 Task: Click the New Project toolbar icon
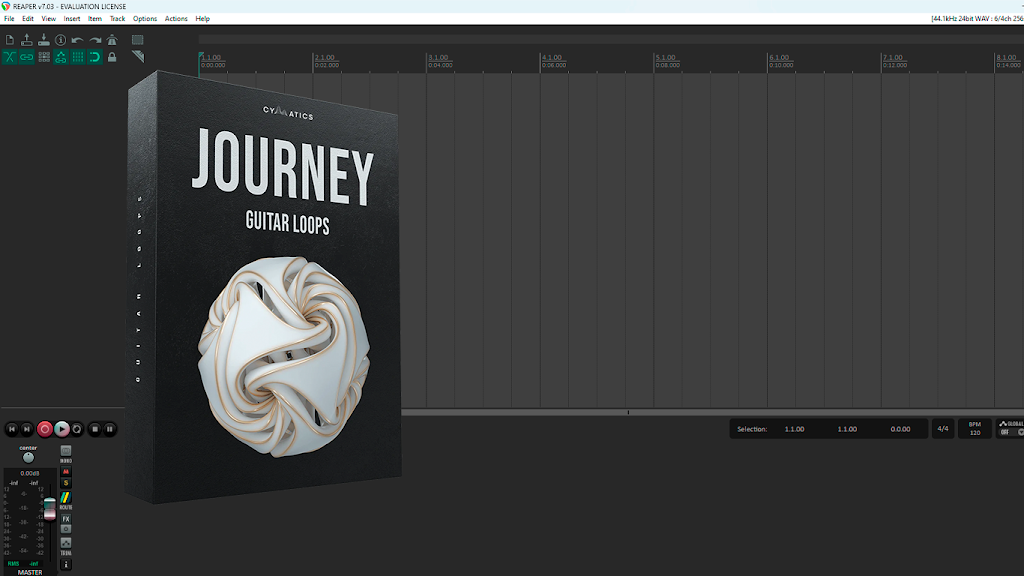[10, 40]
